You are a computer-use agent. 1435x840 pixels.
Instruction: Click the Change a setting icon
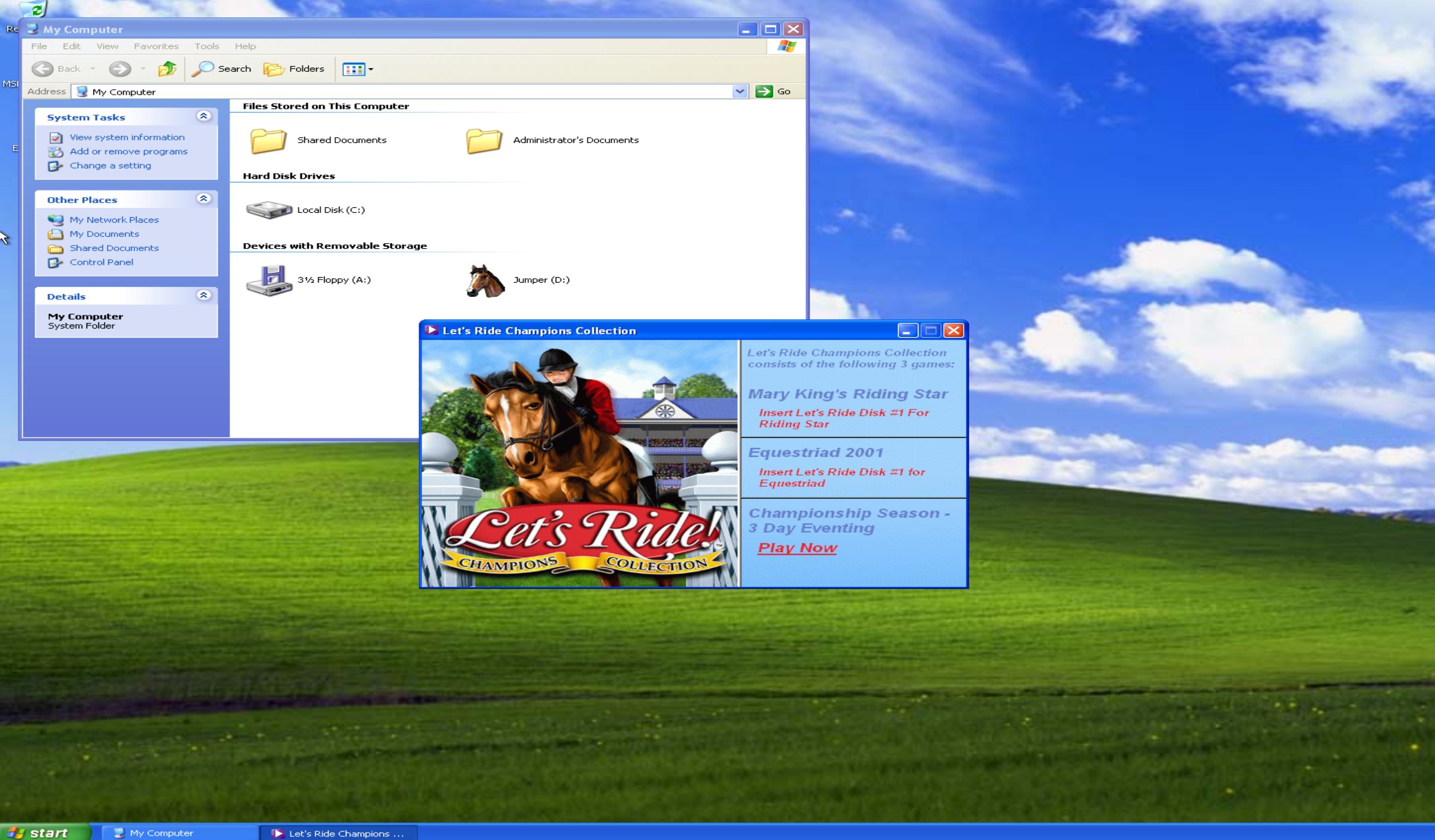pos(56,166)
